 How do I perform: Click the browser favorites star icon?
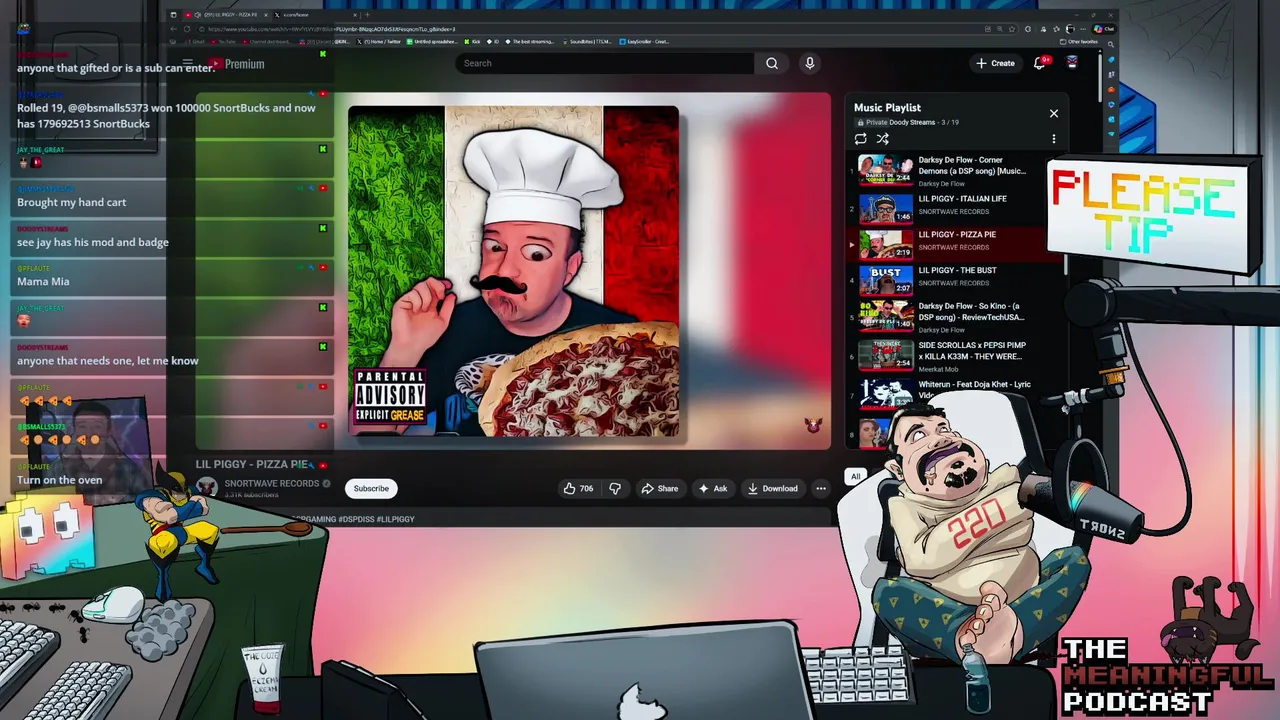click(1013, 29)
